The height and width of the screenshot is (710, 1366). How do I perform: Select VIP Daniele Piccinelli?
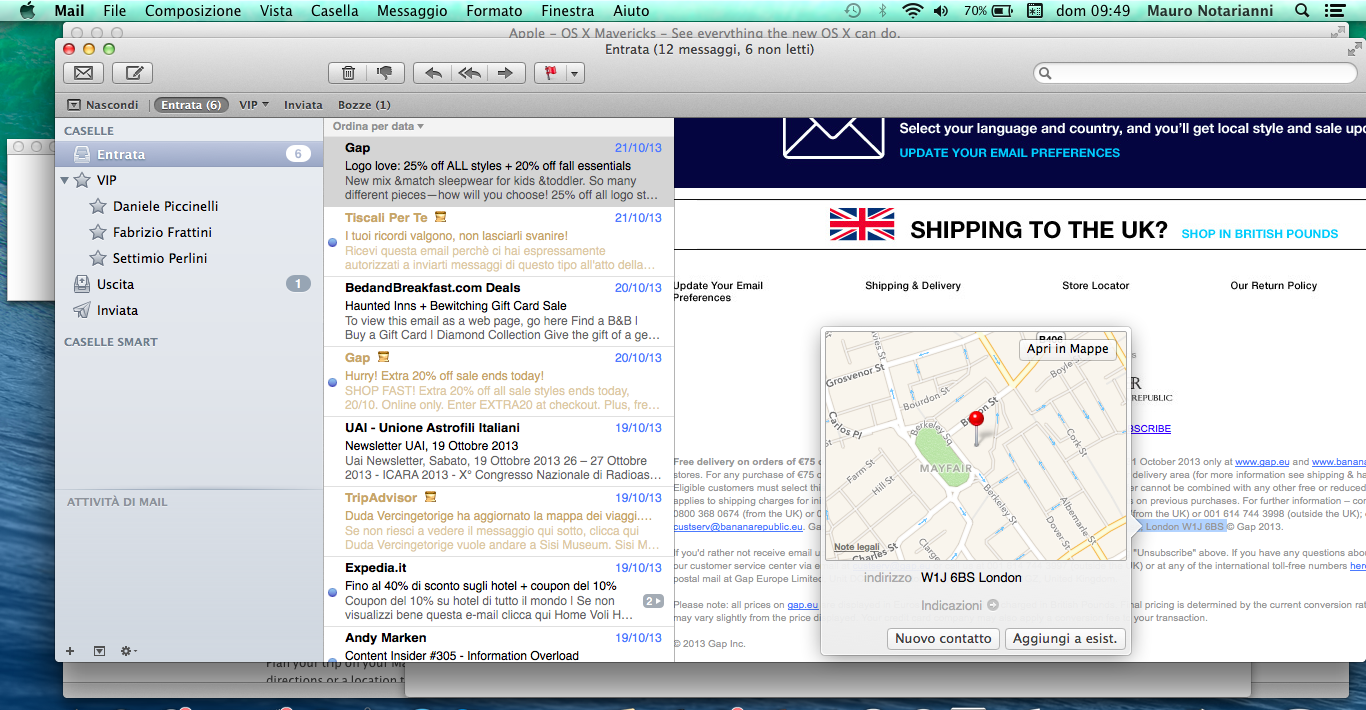(x=165, y=206)
